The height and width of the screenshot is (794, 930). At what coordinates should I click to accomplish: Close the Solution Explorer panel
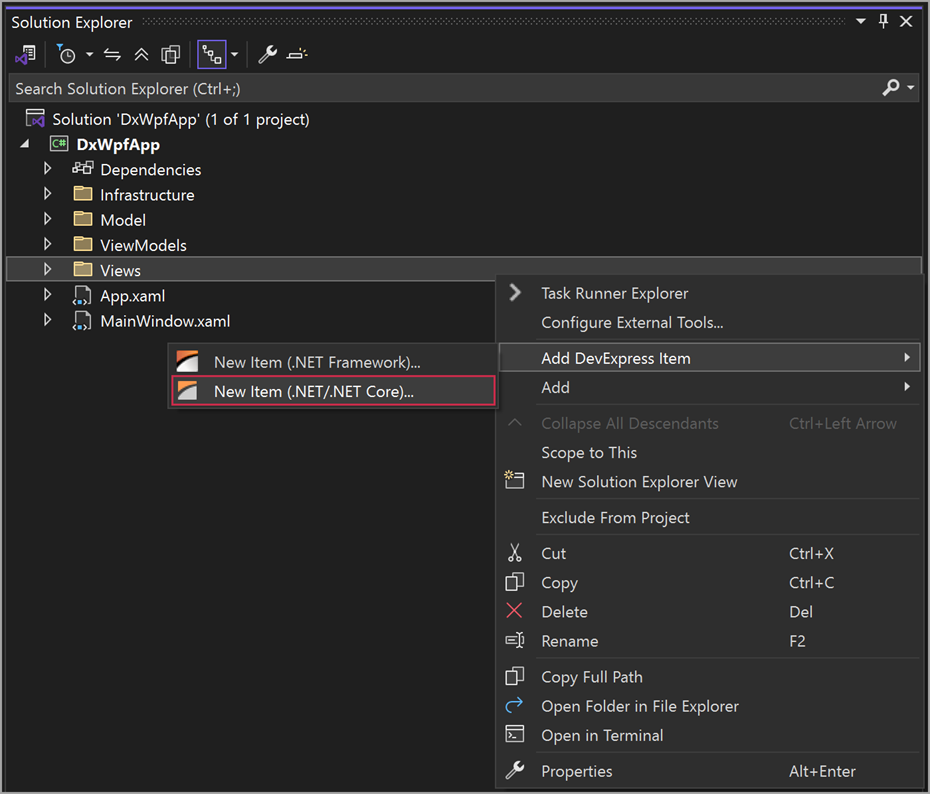click(x=906, y=21)
